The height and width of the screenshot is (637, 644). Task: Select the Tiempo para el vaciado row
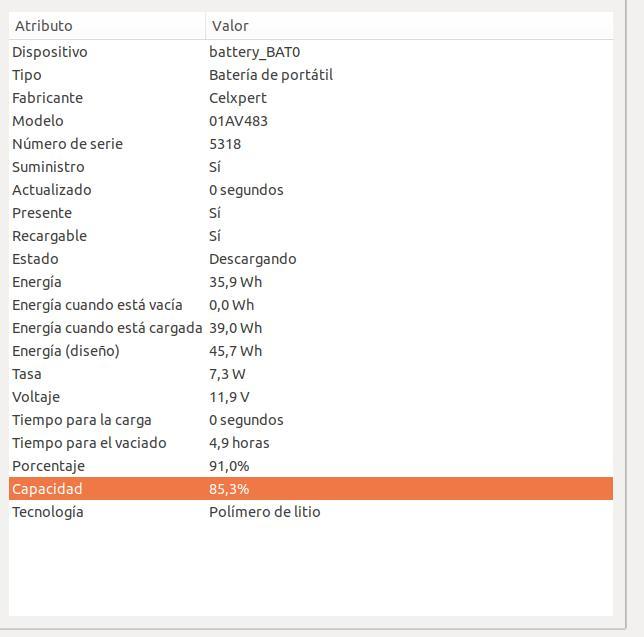311,443
